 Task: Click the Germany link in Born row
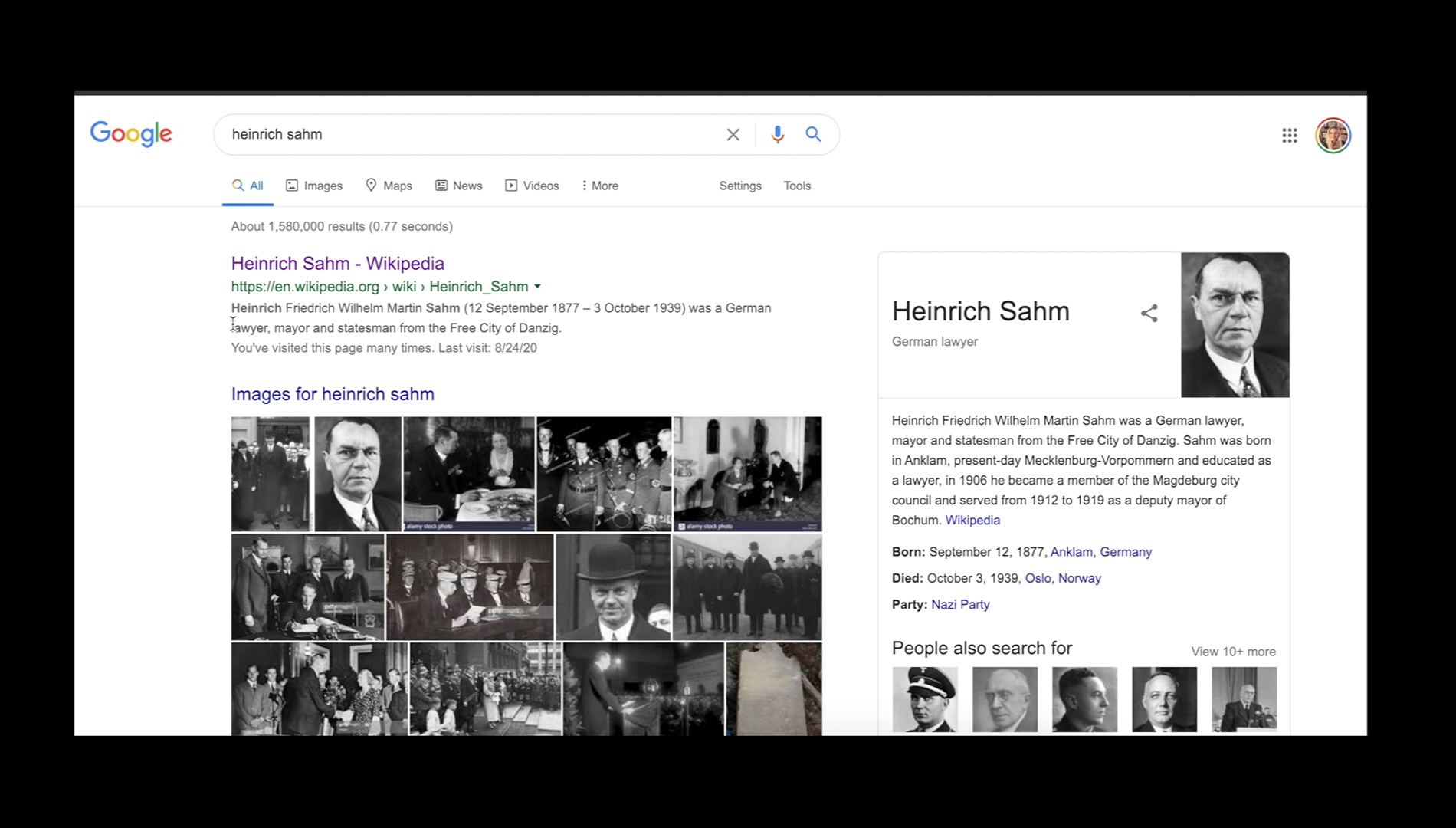[x=1126, y=552]
